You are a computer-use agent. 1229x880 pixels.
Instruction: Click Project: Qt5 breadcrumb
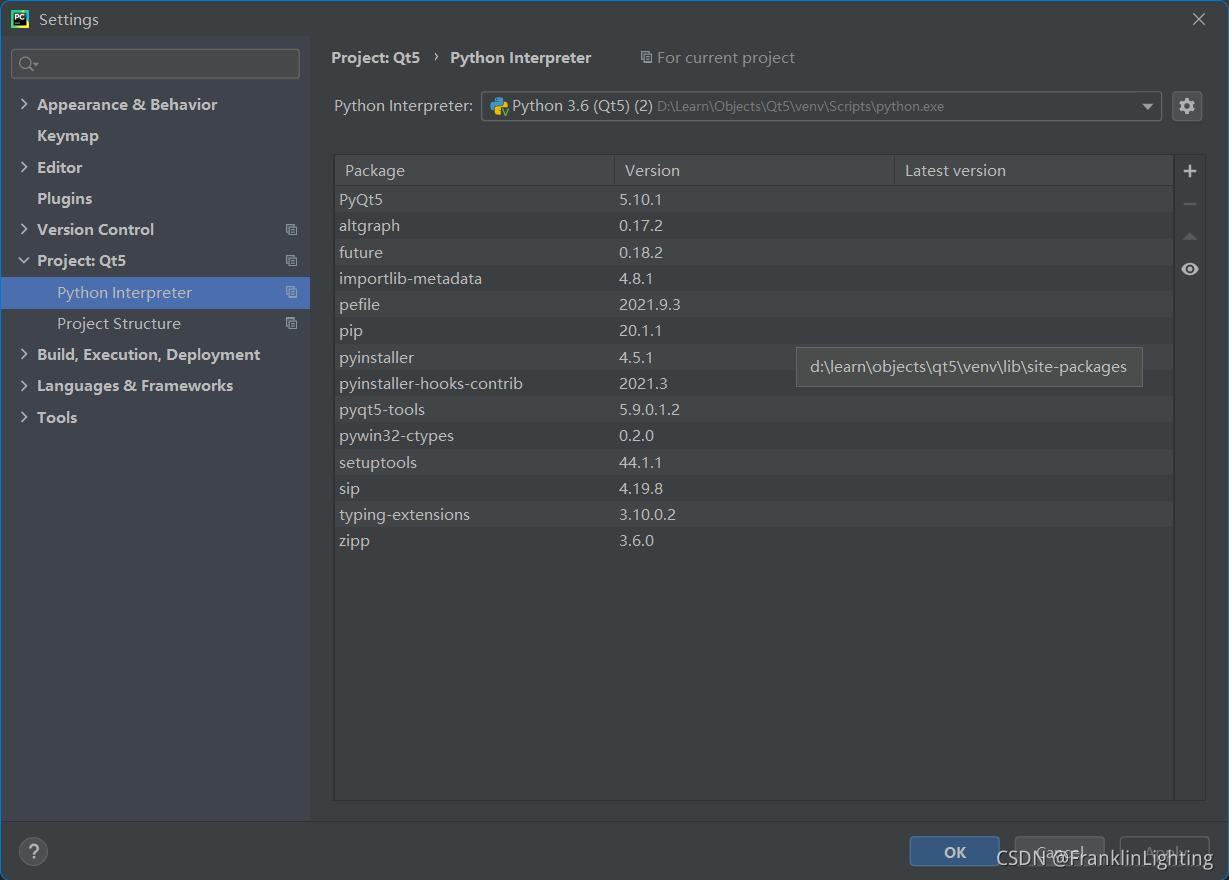376,58
